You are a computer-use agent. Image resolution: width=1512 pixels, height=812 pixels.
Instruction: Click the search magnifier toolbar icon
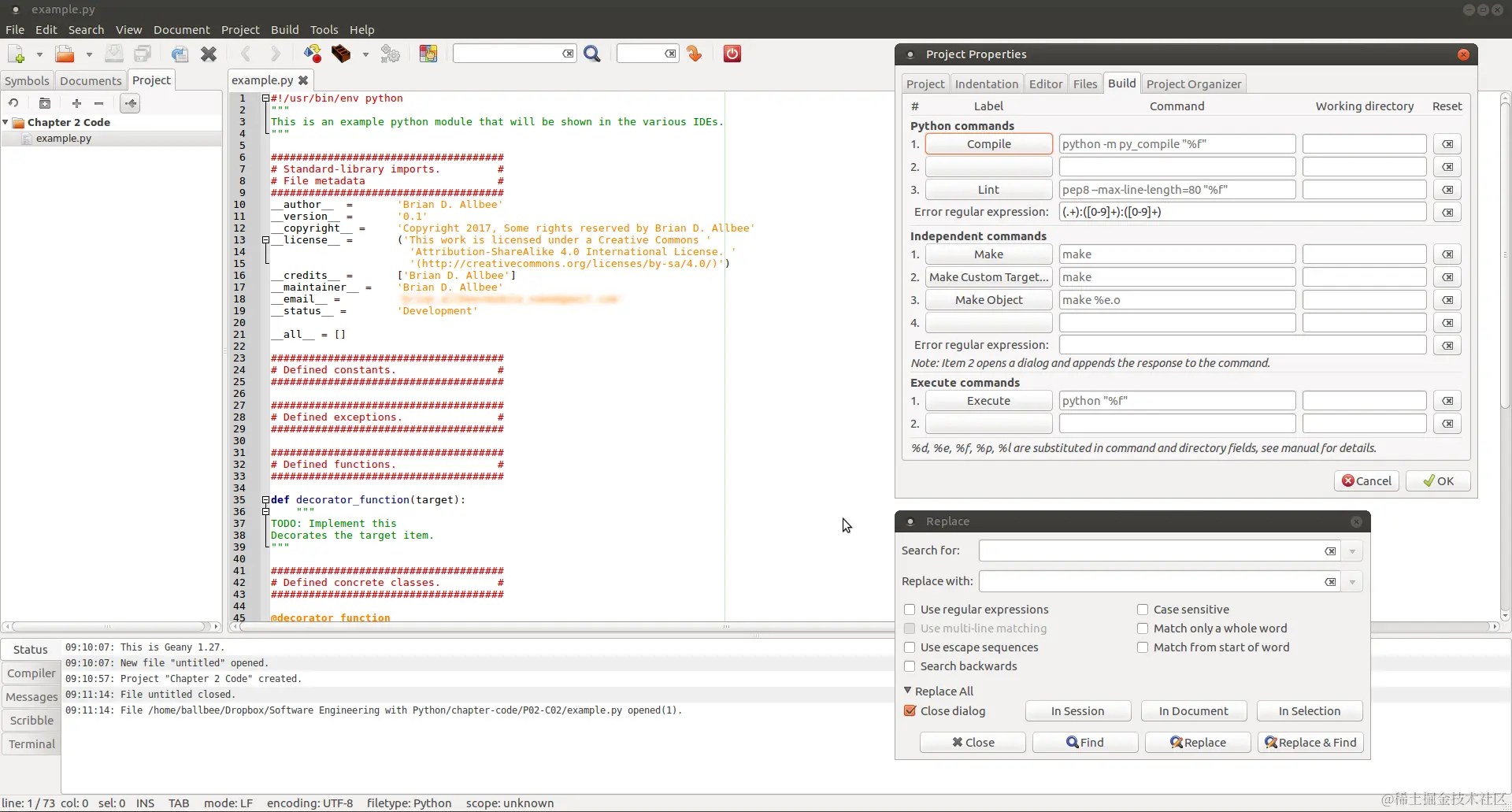tap(592, 54)
